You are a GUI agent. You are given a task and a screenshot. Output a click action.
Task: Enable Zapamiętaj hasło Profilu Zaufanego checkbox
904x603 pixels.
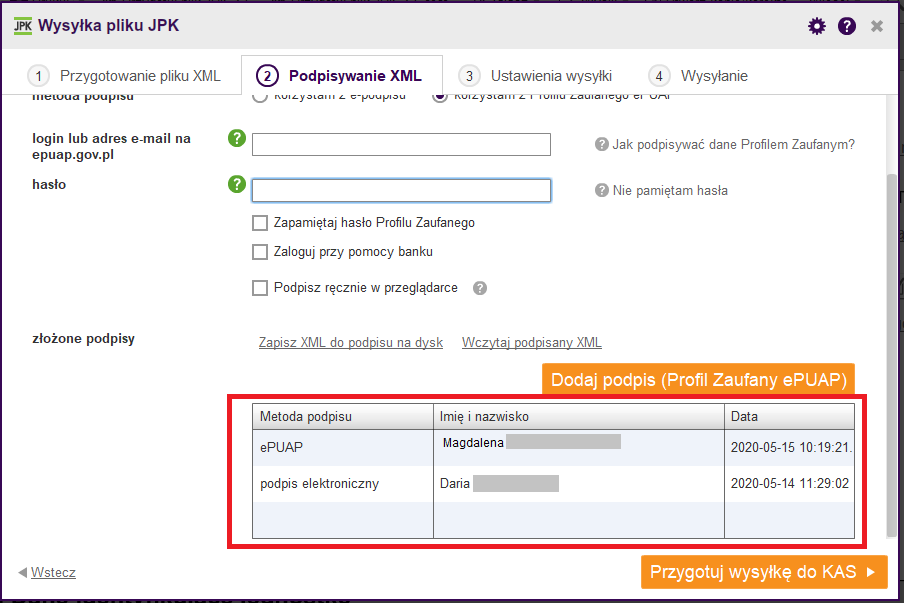point(260,223)
